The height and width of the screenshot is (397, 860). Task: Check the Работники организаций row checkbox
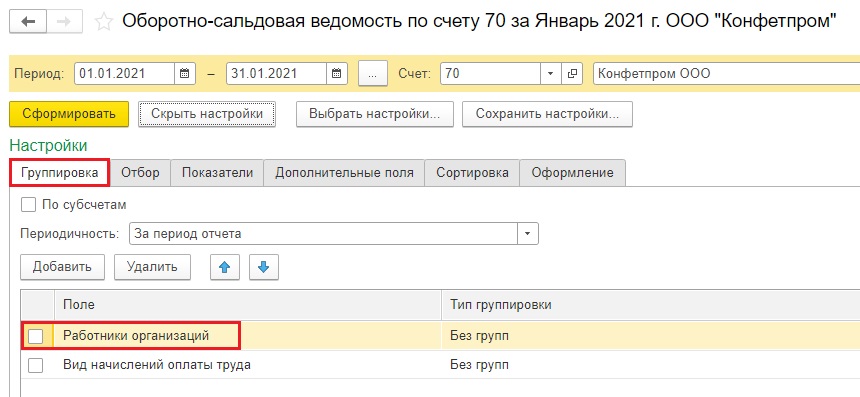[36, 336]
